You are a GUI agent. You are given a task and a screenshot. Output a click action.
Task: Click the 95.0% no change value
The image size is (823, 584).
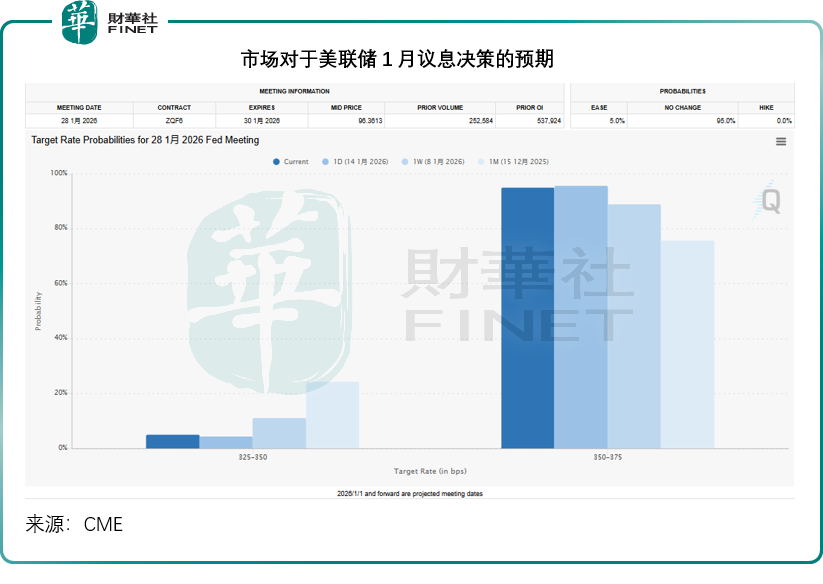725,121
